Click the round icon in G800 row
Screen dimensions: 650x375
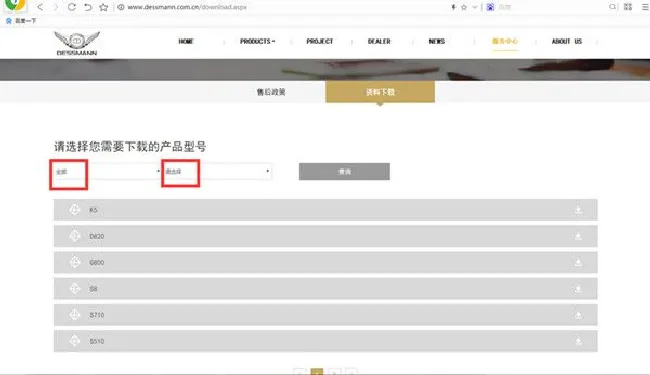coord(75,262)
